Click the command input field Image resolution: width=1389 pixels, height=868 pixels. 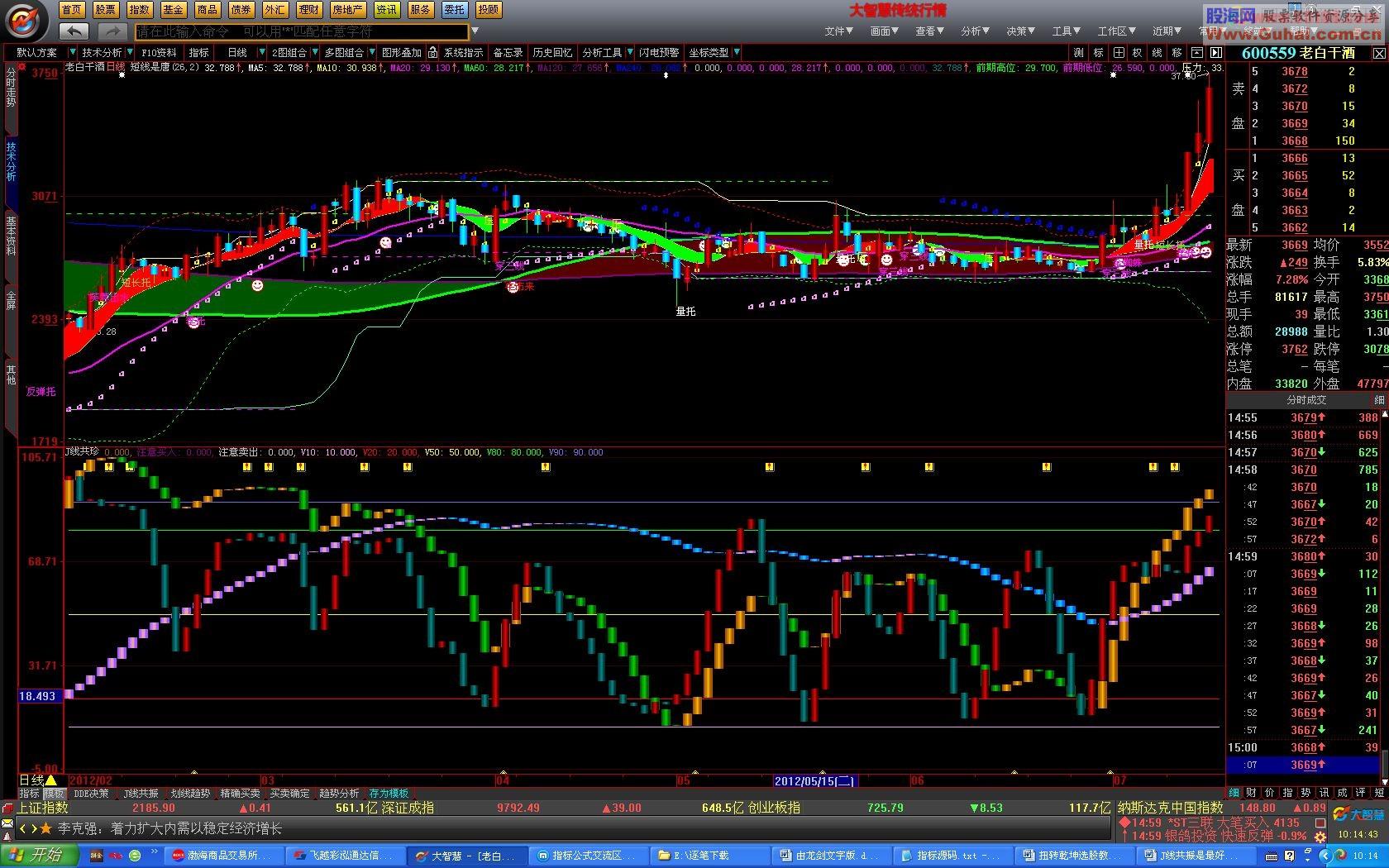[302, 31]
